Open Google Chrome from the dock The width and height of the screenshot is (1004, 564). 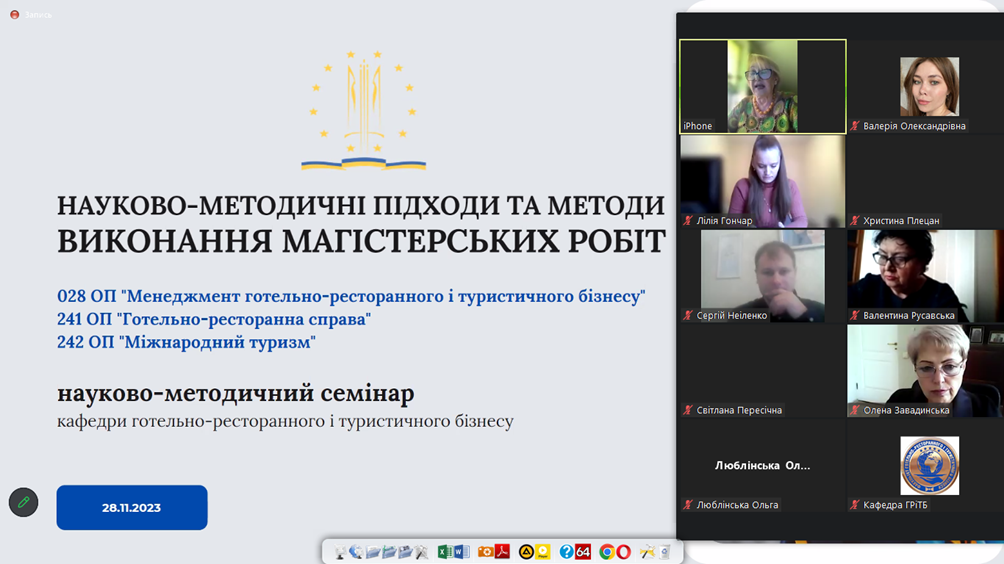(x=607, y=552)
